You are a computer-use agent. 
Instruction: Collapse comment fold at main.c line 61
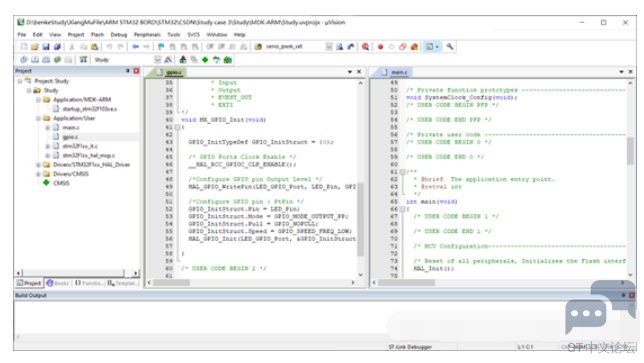pyautogui.click(x=402, y=172)
